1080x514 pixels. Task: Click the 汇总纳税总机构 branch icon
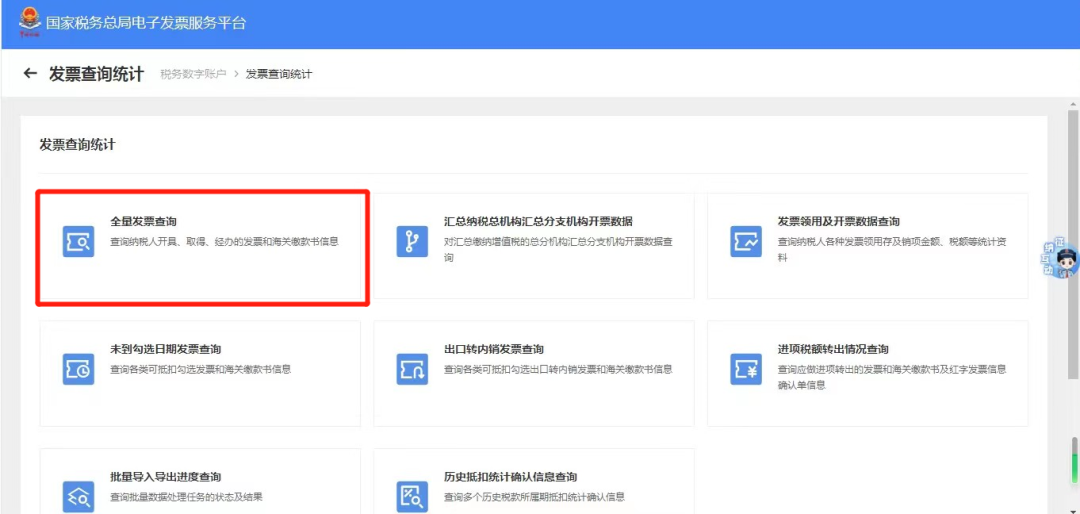[x=411, y=242]
